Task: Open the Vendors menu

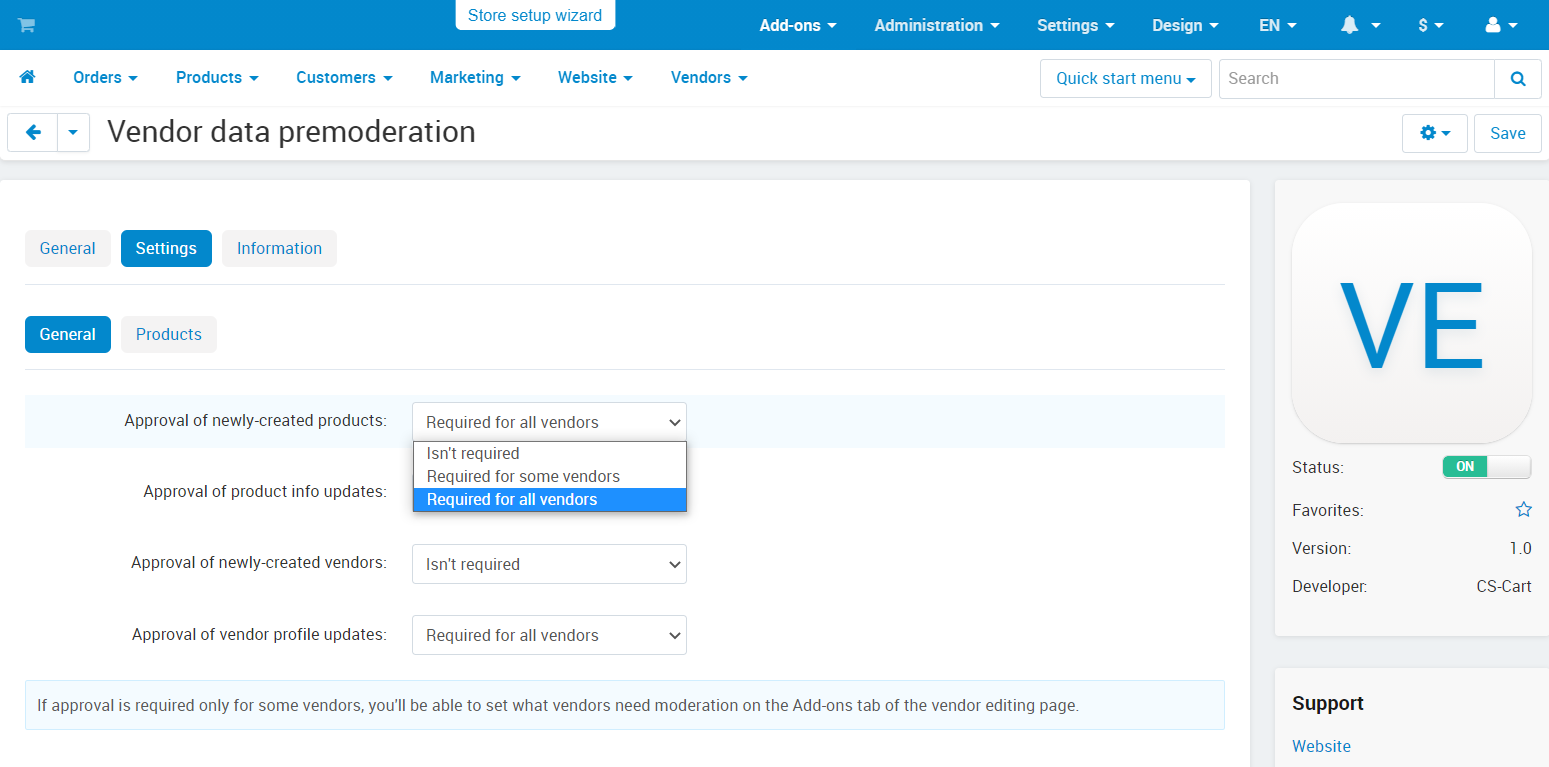Action: point(709,77)
